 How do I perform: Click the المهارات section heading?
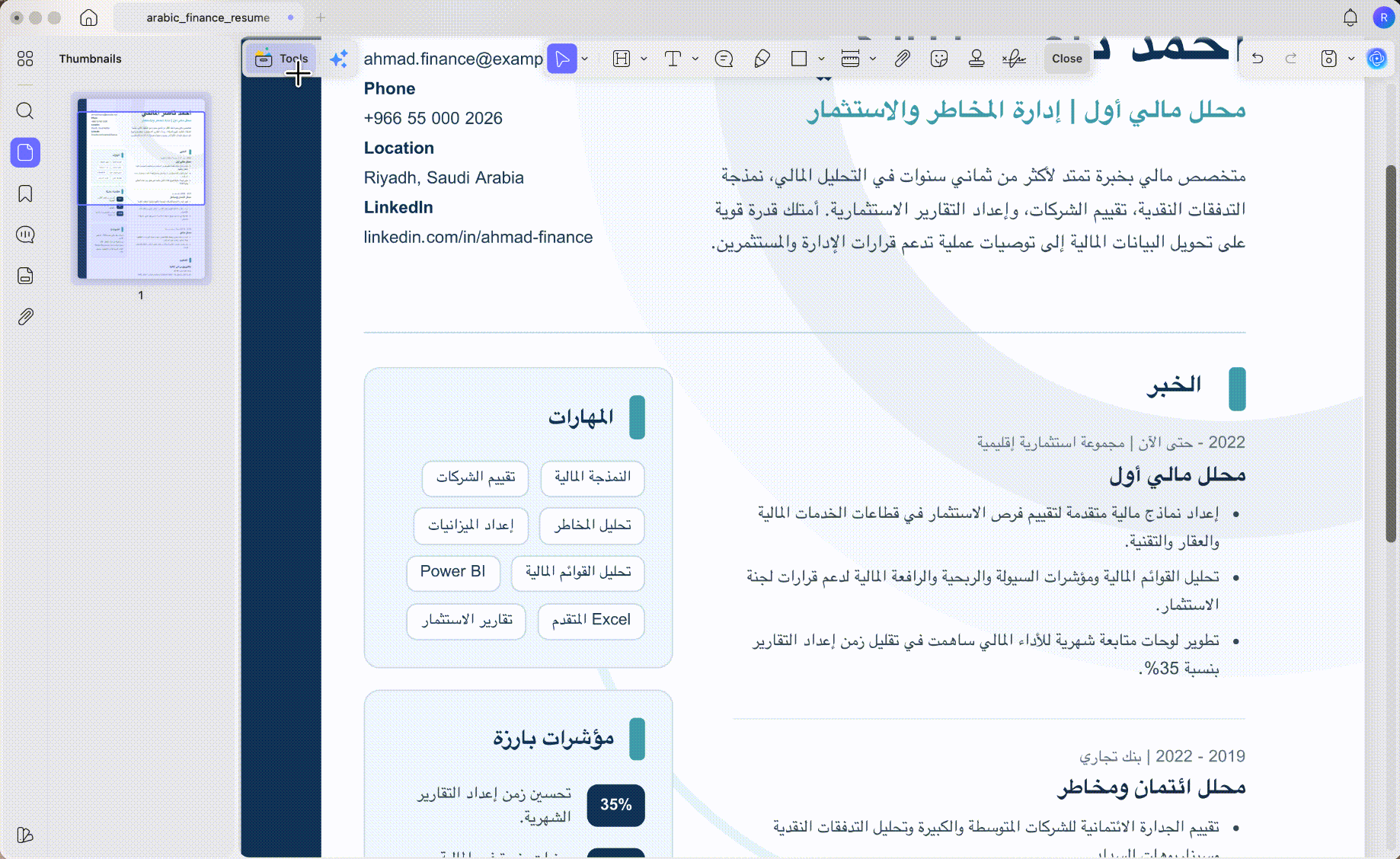tap(580, 417)
